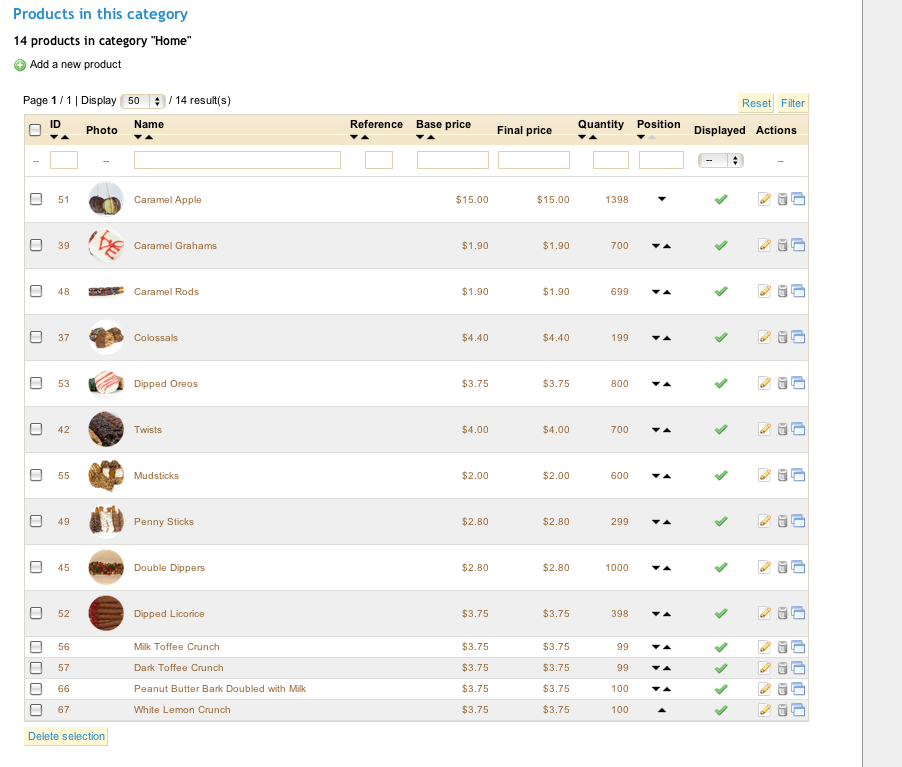Toggle displayed status checkmark for Twists

tap(721, 429)
